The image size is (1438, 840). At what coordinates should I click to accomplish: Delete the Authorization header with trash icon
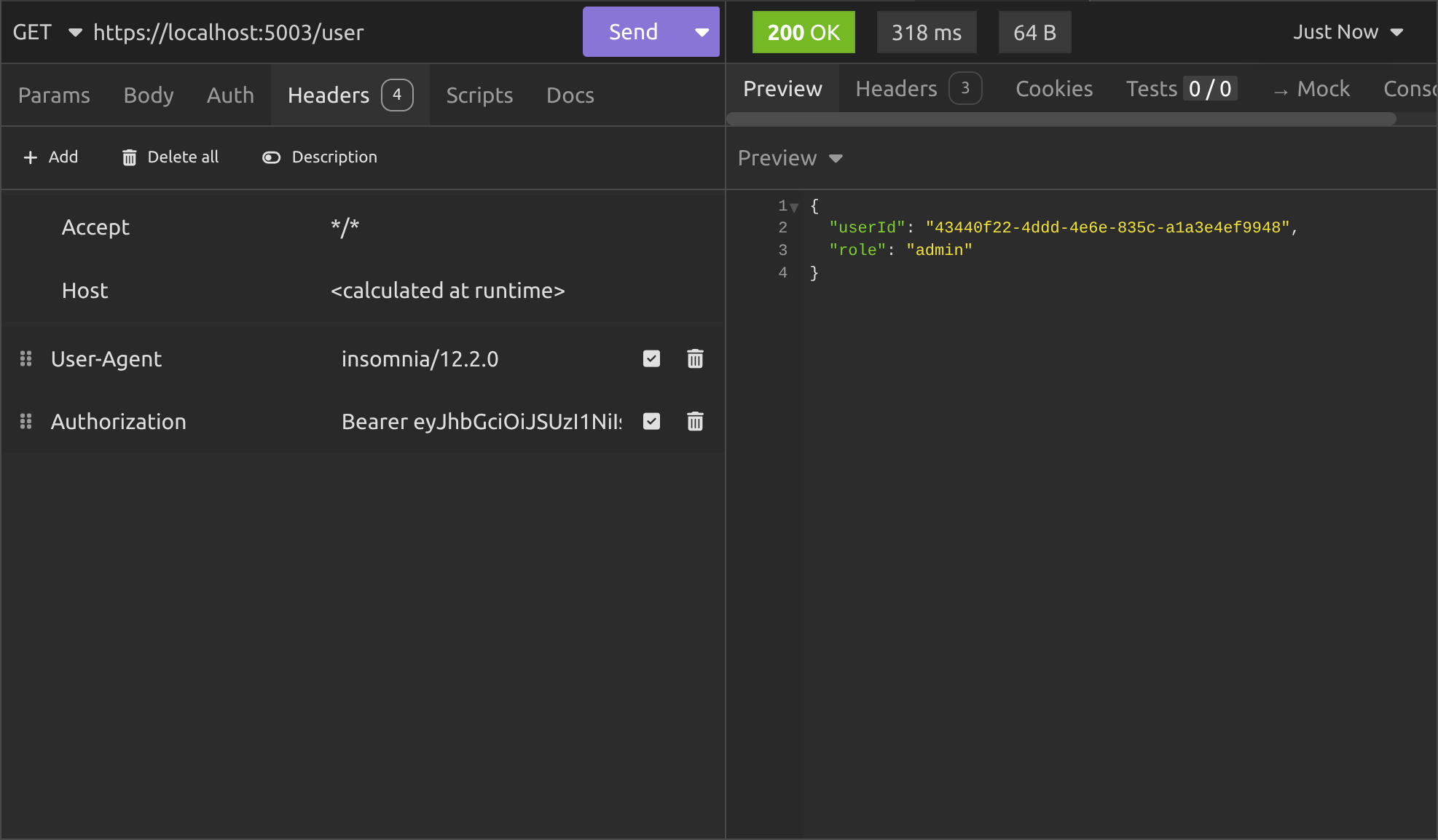pos(695,421)
